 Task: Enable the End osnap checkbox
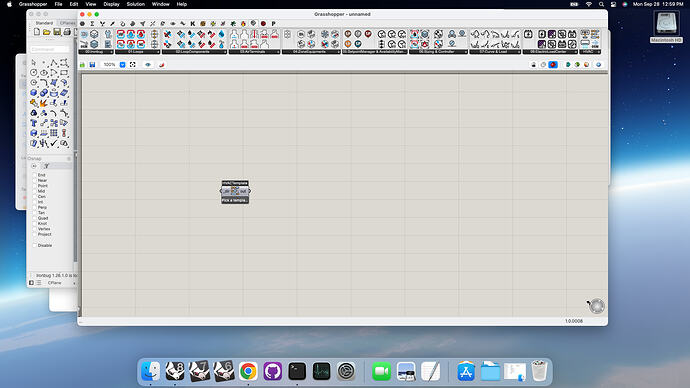34,175
